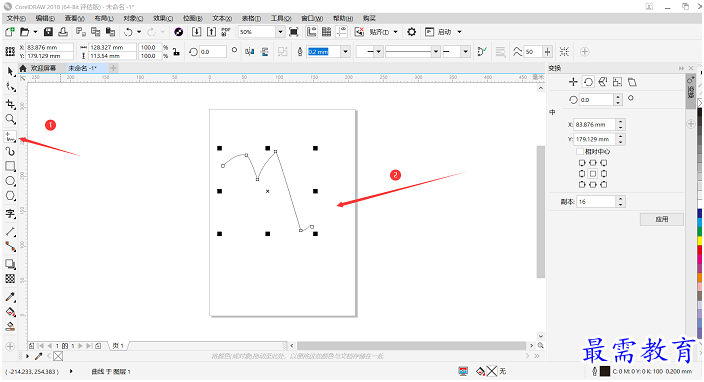The image size is (704, 382).
Task: Select the Polygon tool
Action: click(x=10, y=196)
